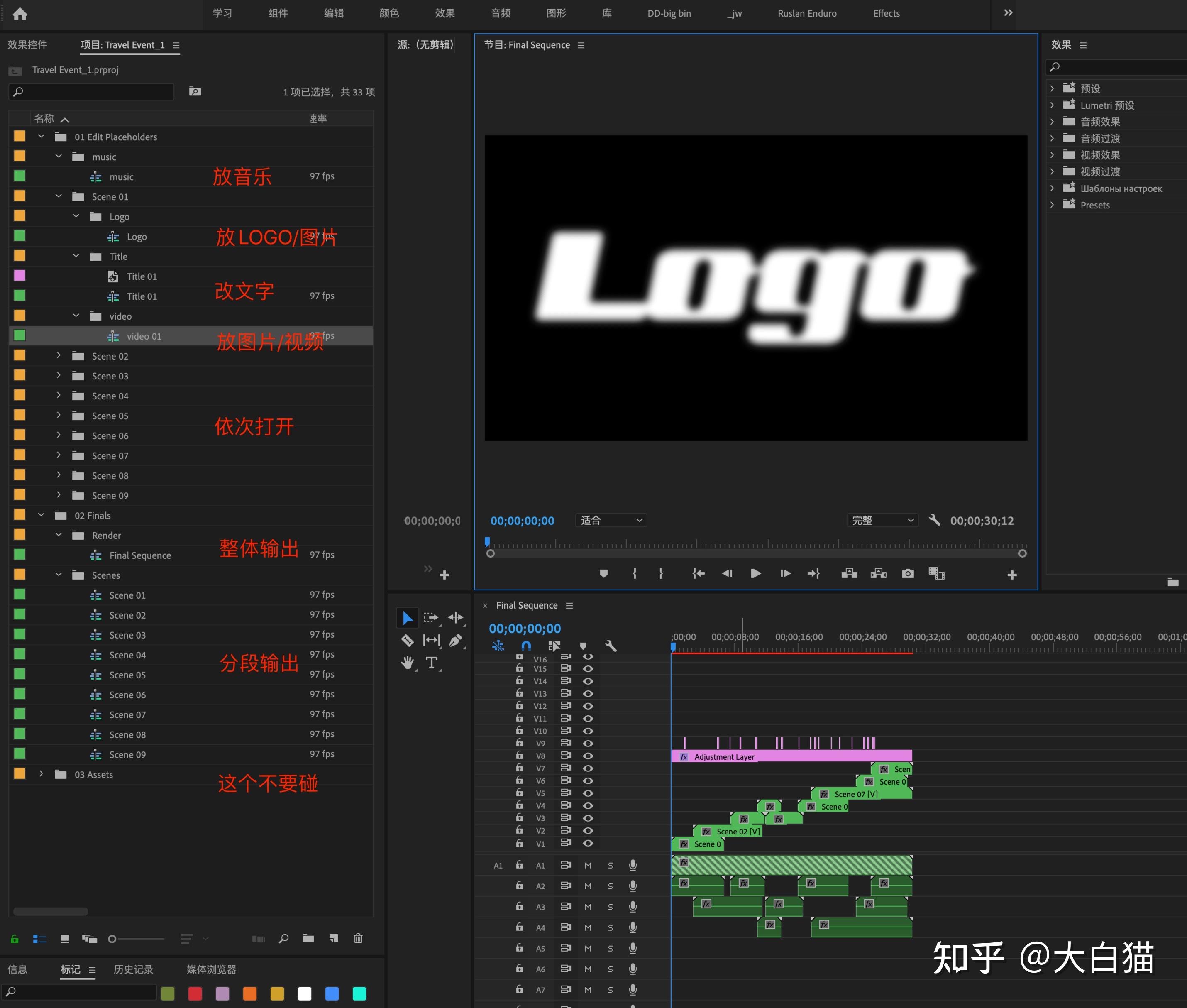The height and width of the screenshot is (1008, 1187).
Task: Mute the A1 audio track with the M button
Action: pos(589,865)
